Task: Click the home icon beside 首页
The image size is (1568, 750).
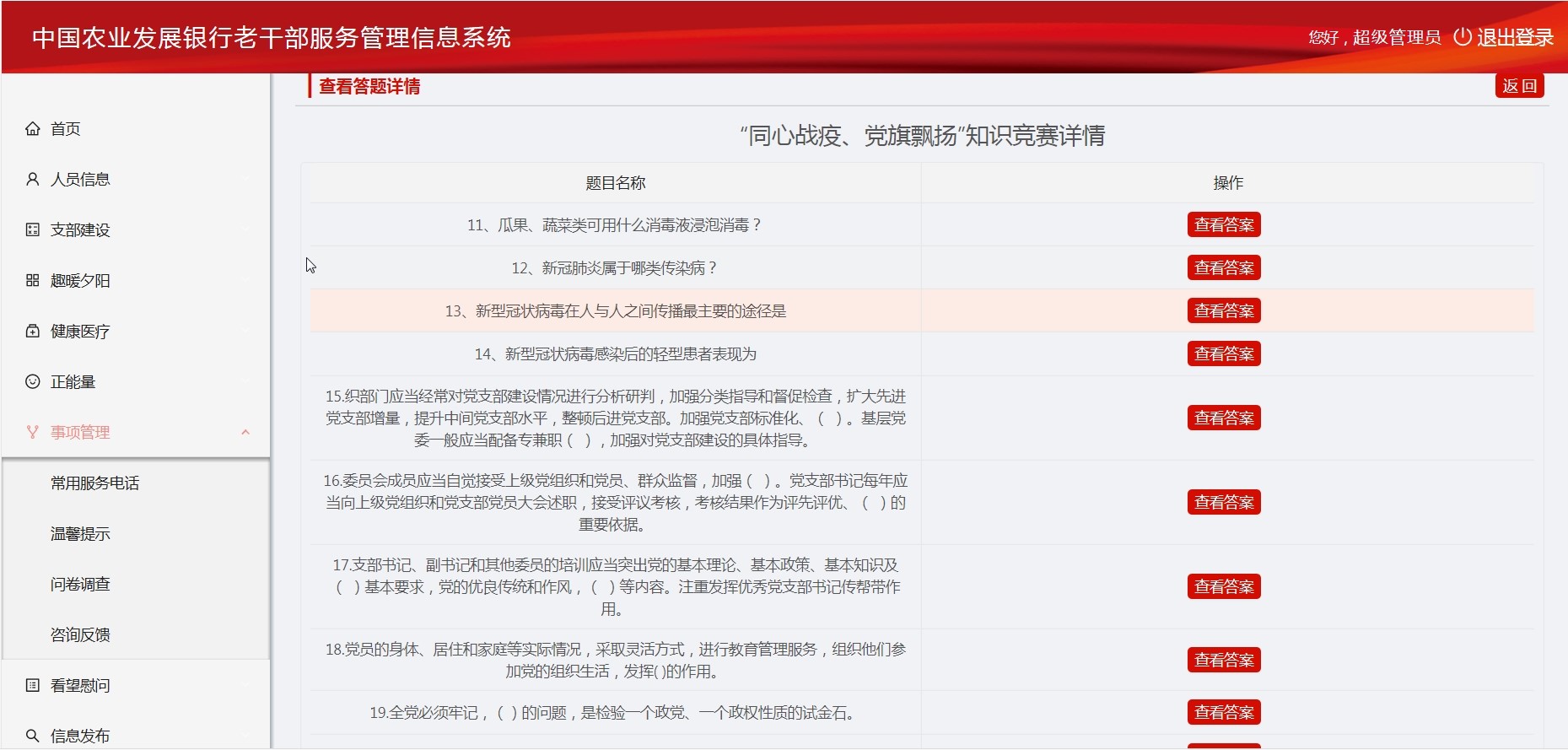Action: [33, 128]
